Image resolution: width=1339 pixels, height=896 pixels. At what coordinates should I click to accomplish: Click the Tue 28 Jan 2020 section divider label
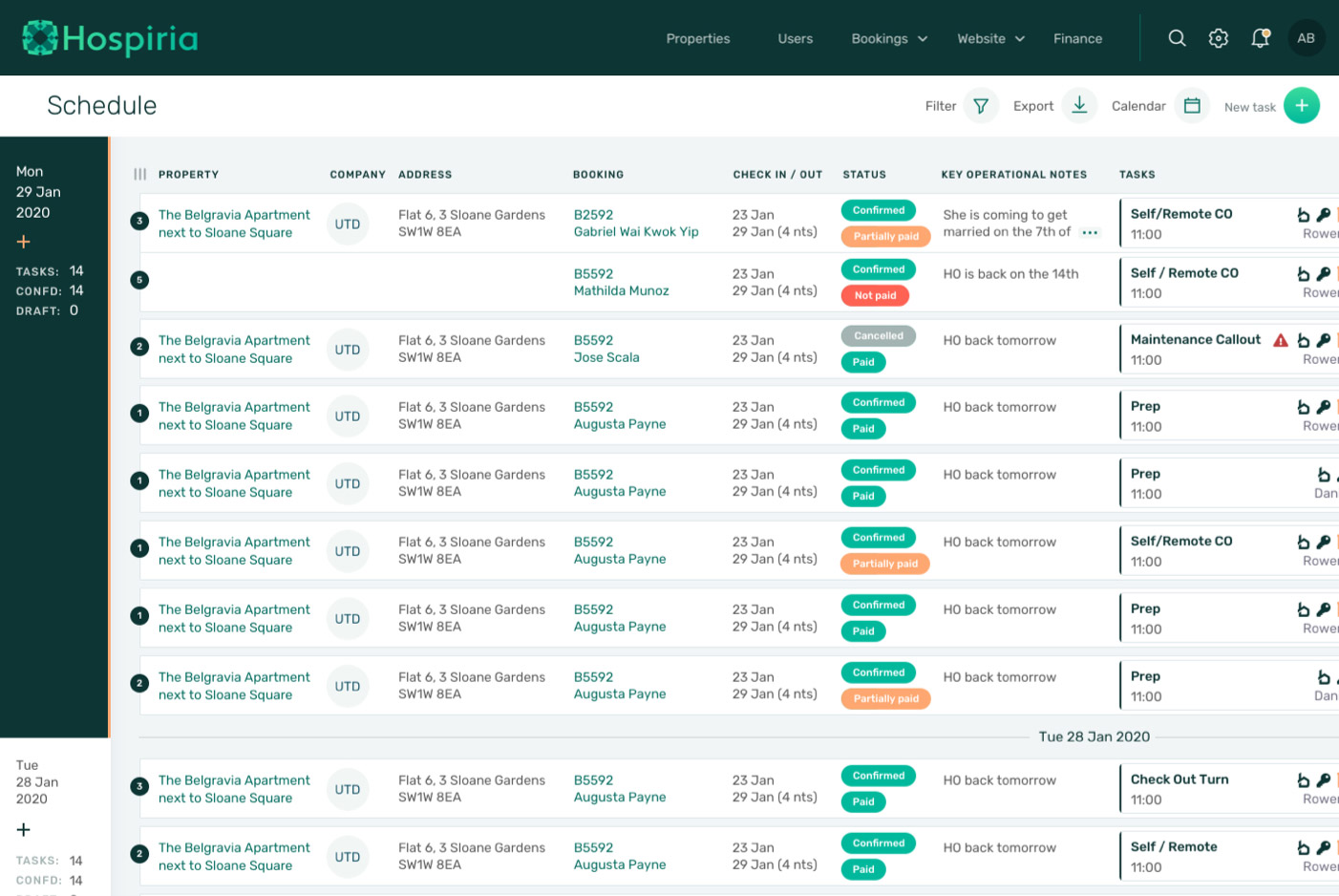click(1095, 736)
